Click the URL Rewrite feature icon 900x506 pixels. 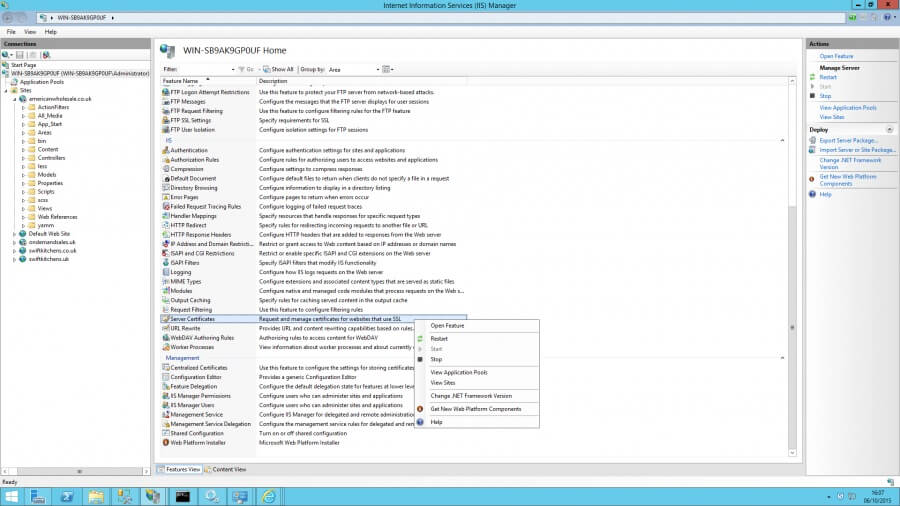(165, 328)
